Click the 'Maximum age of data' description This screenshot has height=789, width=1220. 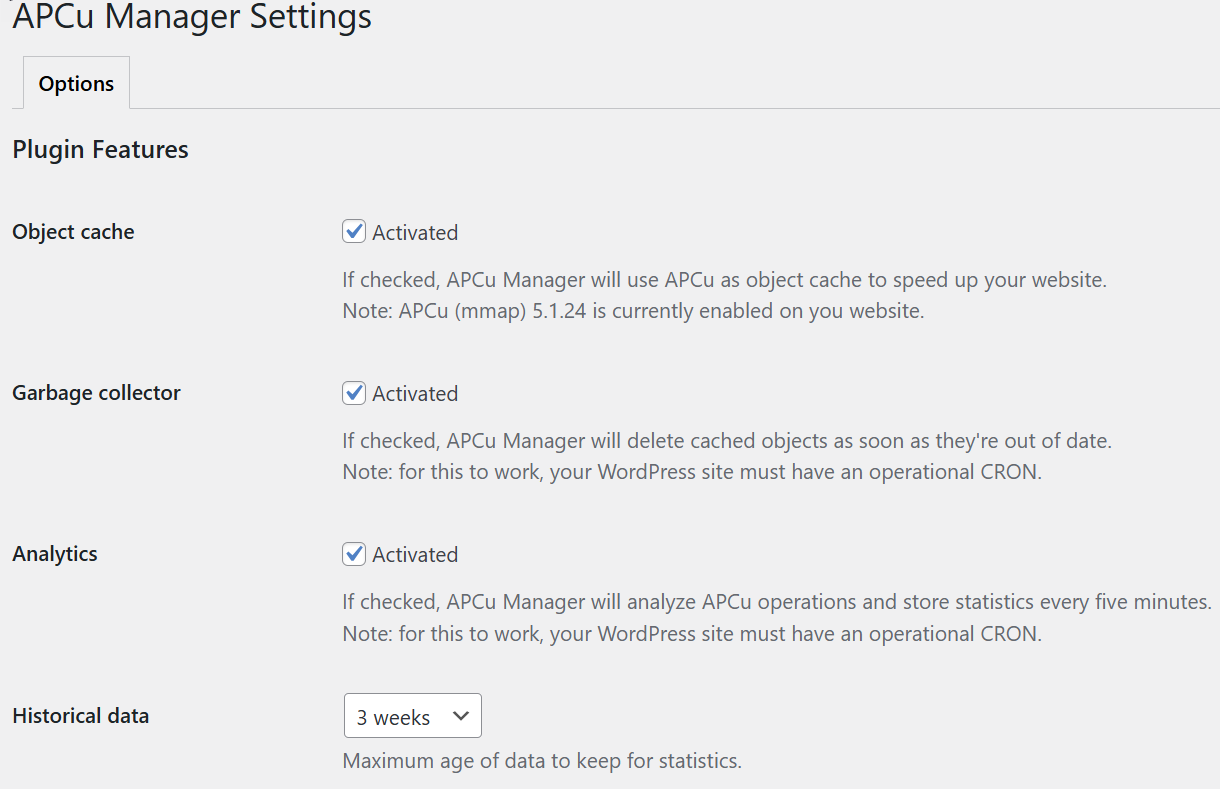tap(542, 761)
